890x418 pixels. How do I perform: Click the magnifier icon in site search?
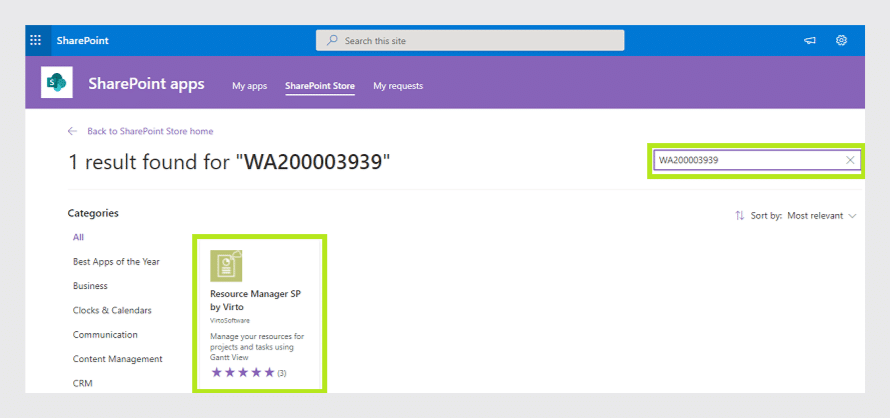tap(333, 40)
